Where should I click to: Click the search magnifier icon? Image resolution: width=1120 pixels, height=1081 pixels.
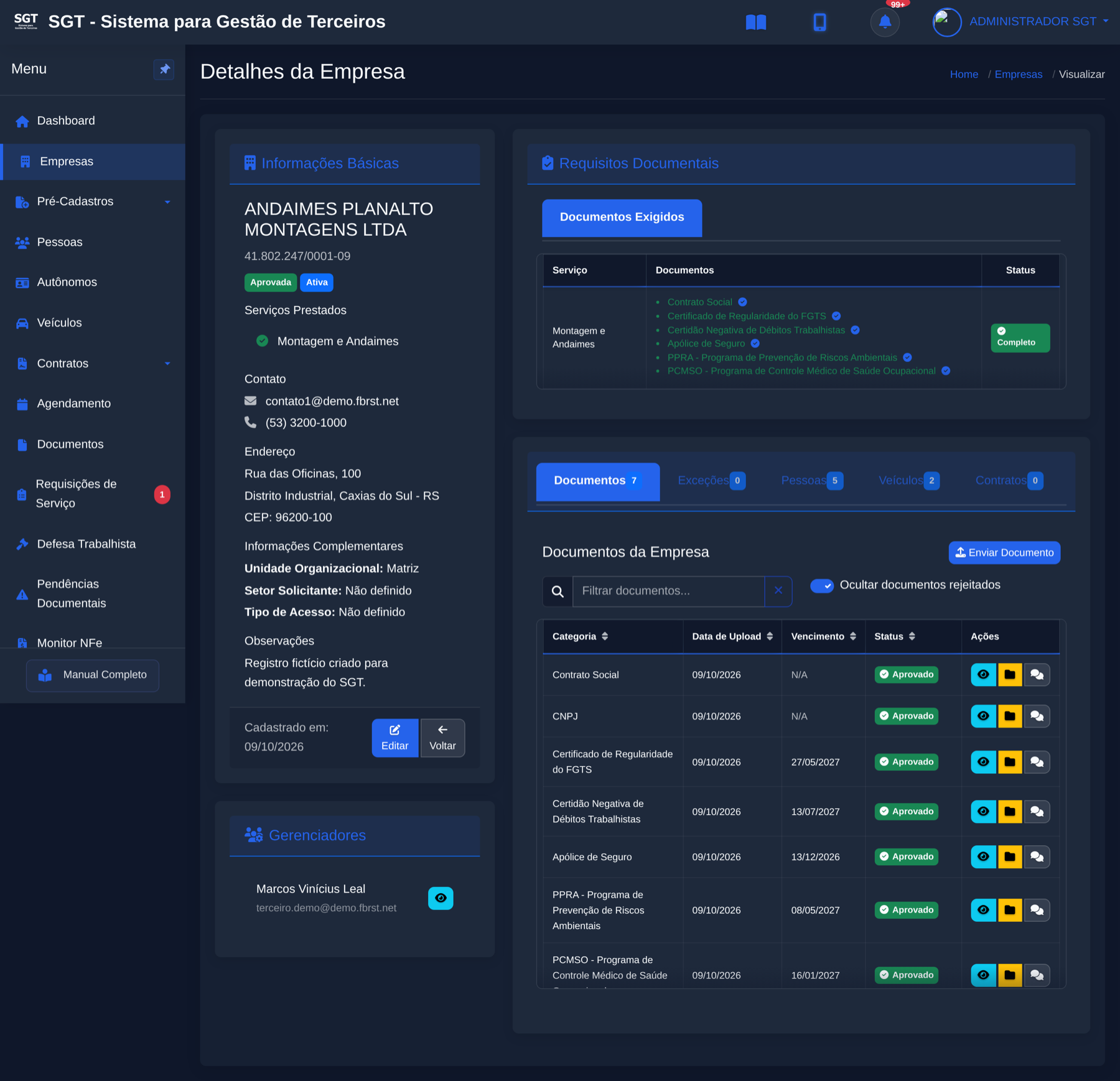tap(558, 592)
